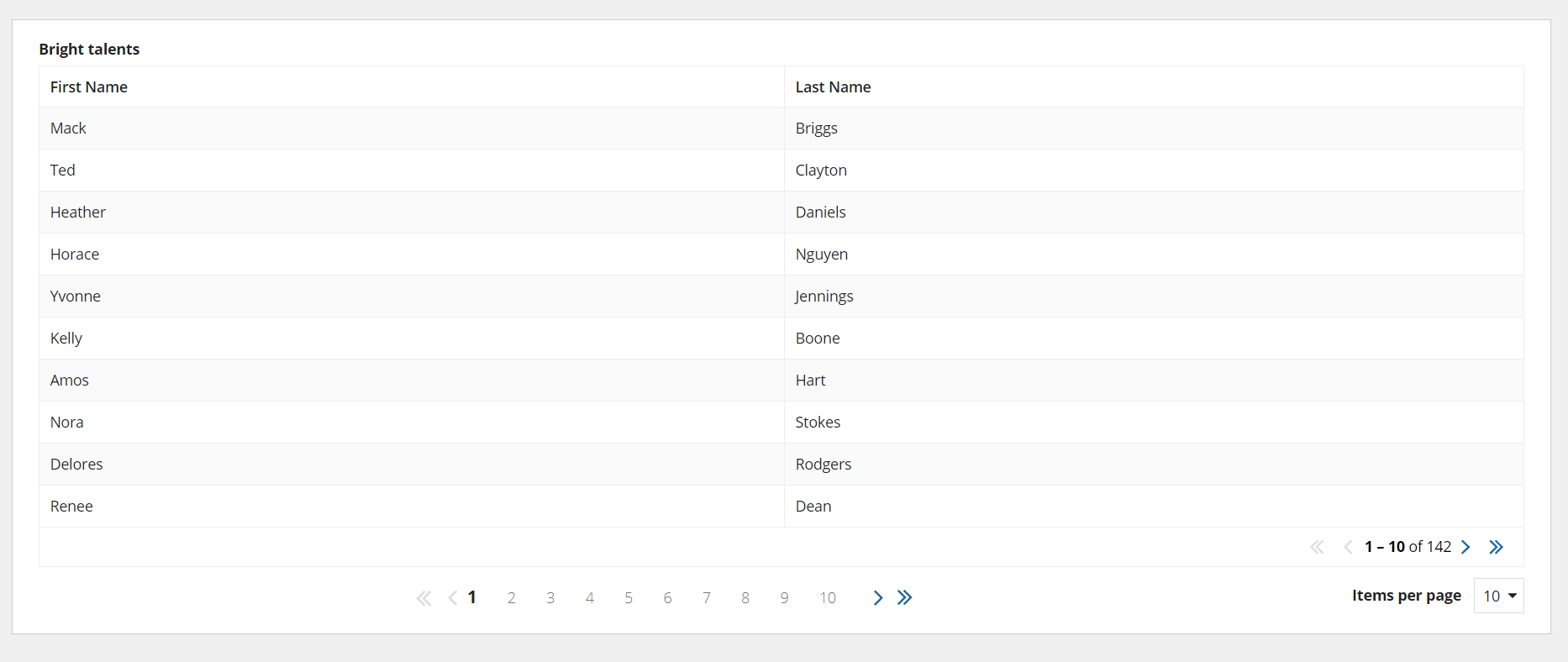
Task: Click first page arrow in grid pager
Action: click(x=1317, y=547)
